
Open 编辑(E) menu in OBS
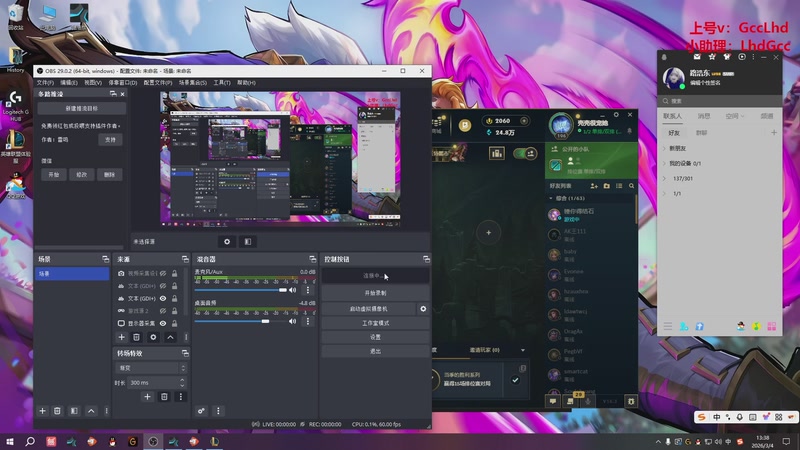coord(69,83)
